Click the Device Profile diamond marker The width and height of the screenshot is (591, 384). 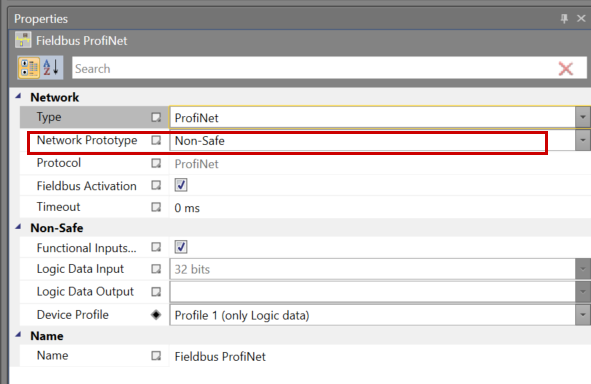pos(156,315)
